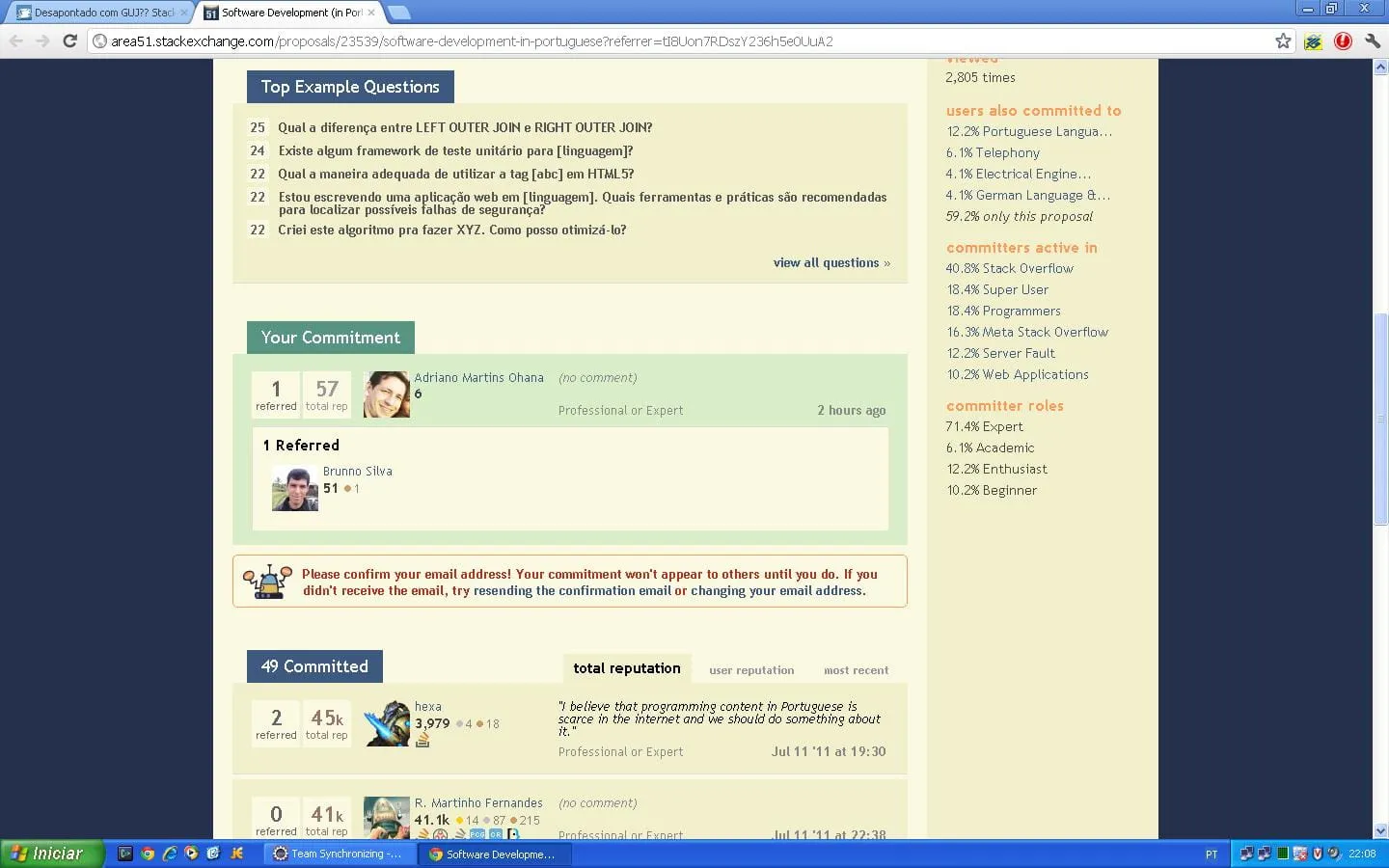This screenshot has height=868, width=1389.
Task: Click the taskbar clock showing 22:08
Action: (x=1362, y=854)
